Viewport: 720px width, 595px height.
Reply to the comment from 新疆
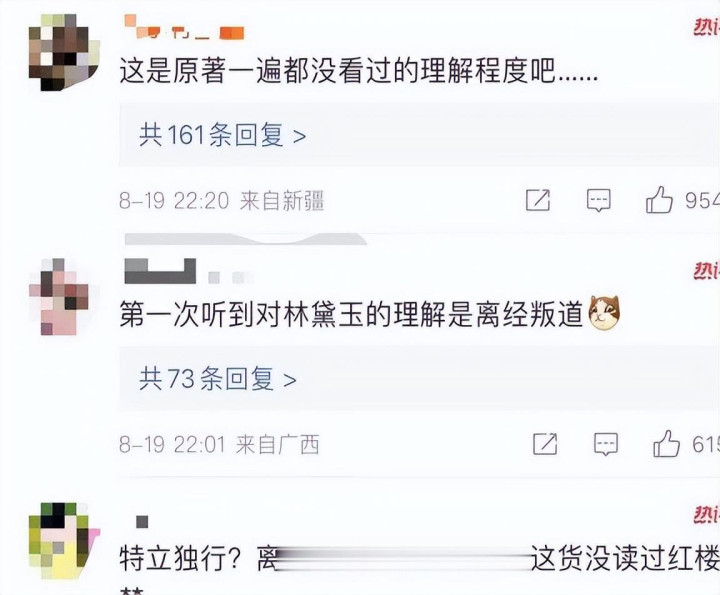(x=598, y=200)
